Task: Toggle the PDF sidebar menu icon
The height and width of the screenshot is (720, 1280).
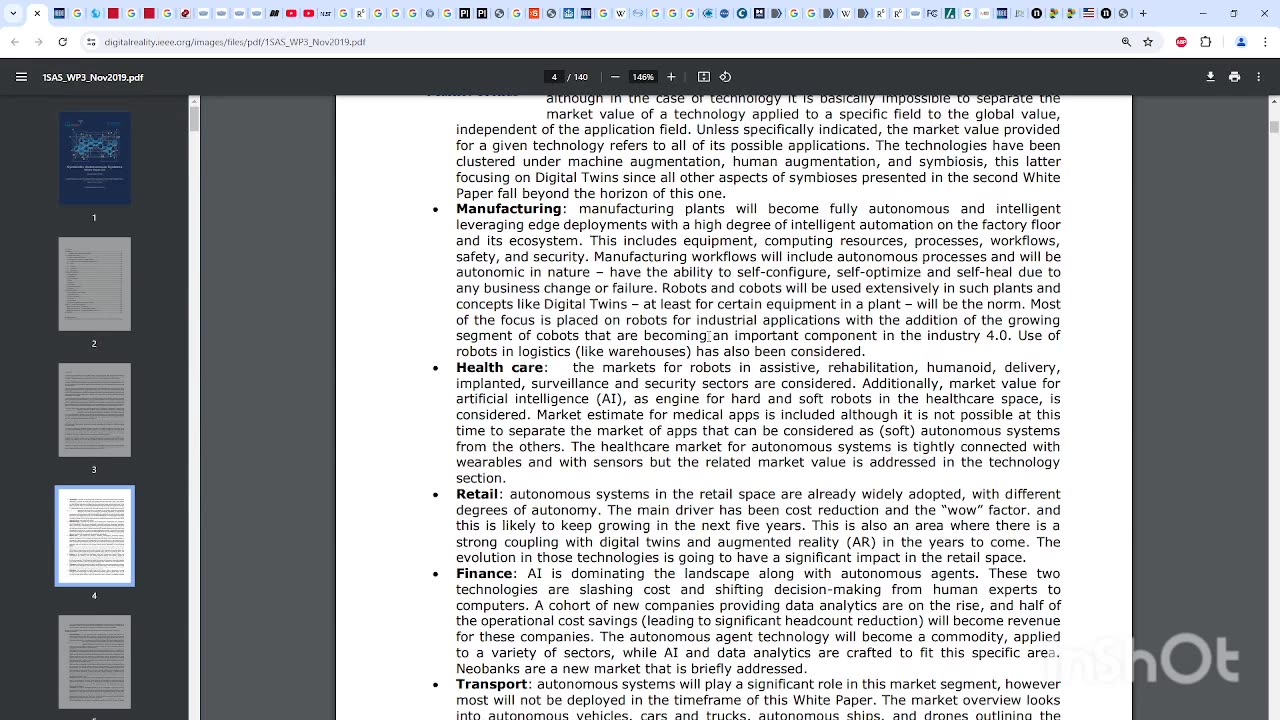Action: pos(21,77)
